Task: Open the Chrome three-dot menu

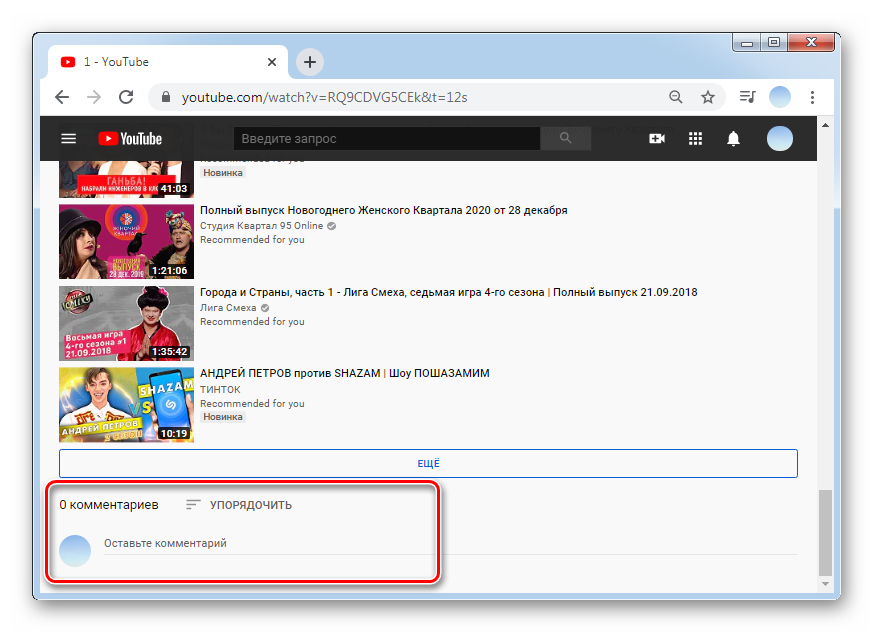Action: click(x=812, y=97)
